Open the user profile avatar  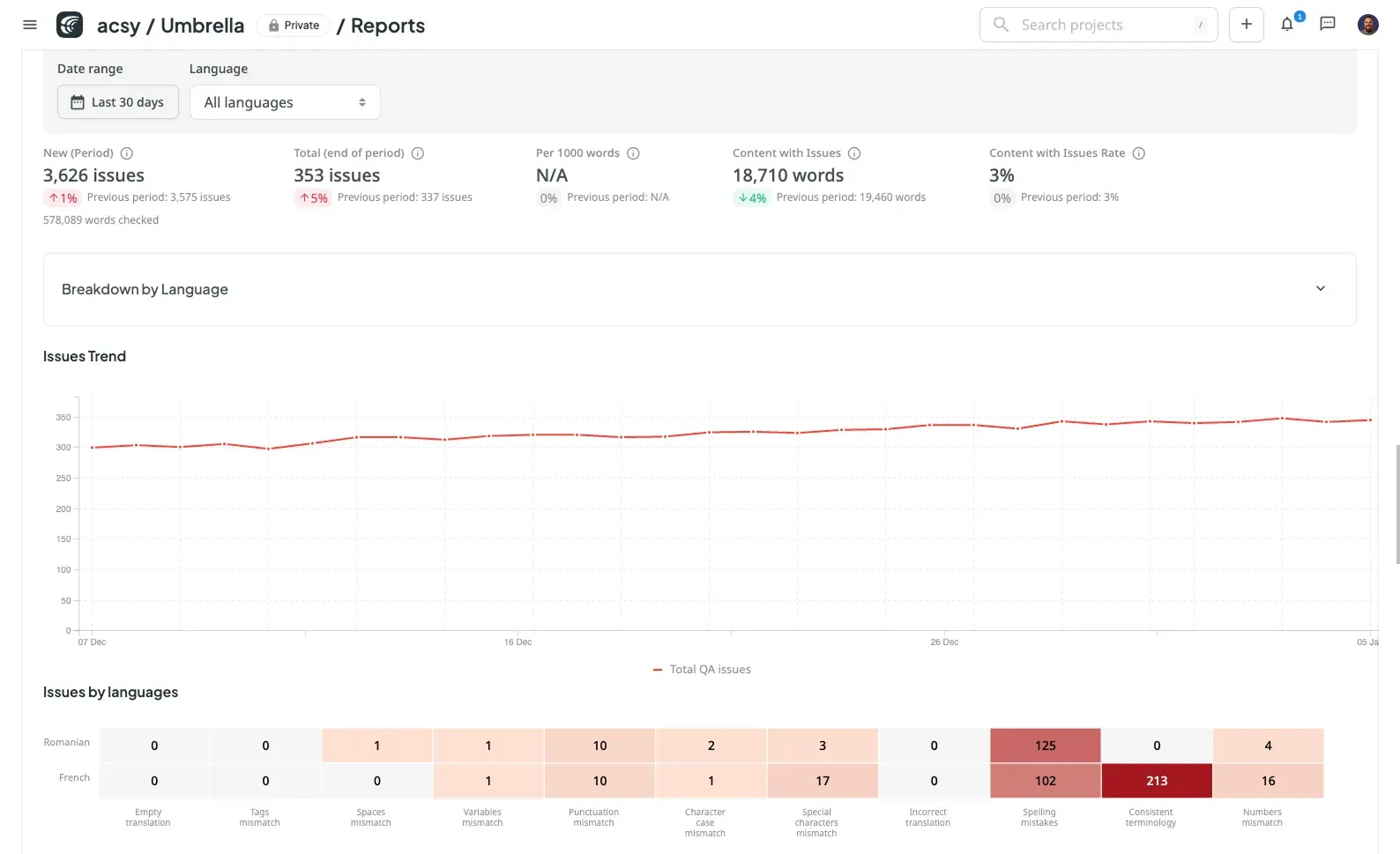tap(1367, 25)
